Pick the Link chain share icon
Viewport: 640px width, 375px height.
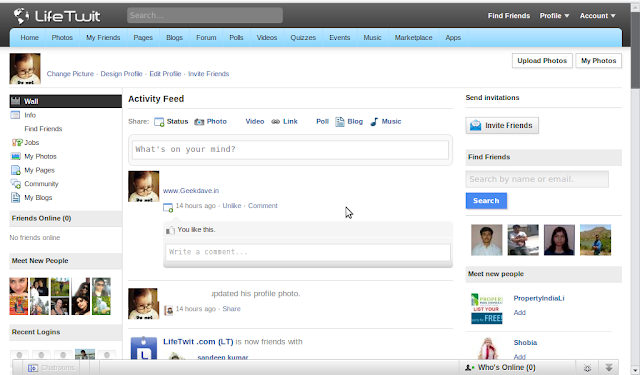[x=276, y=122]
